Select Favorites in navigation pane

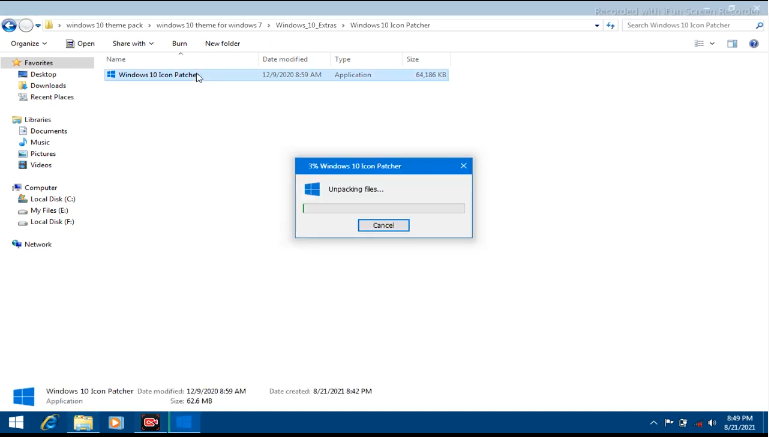click(x=38, y=63)
